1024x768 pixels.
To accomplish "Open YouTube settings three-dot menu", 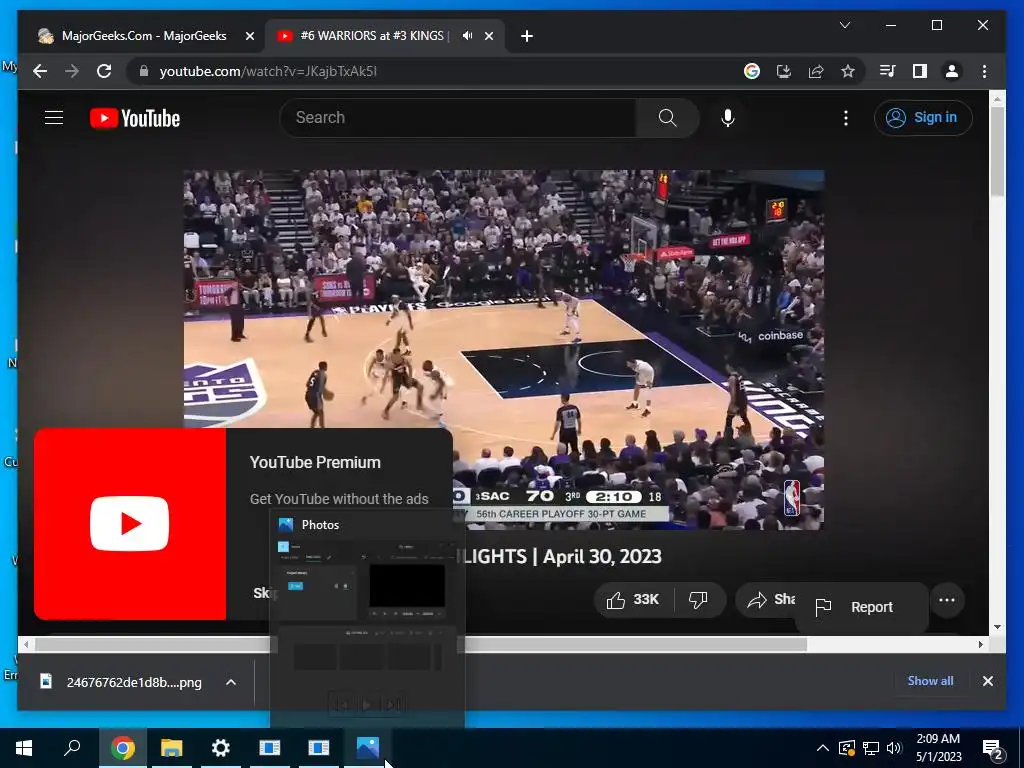I will (x=846, y=118).
